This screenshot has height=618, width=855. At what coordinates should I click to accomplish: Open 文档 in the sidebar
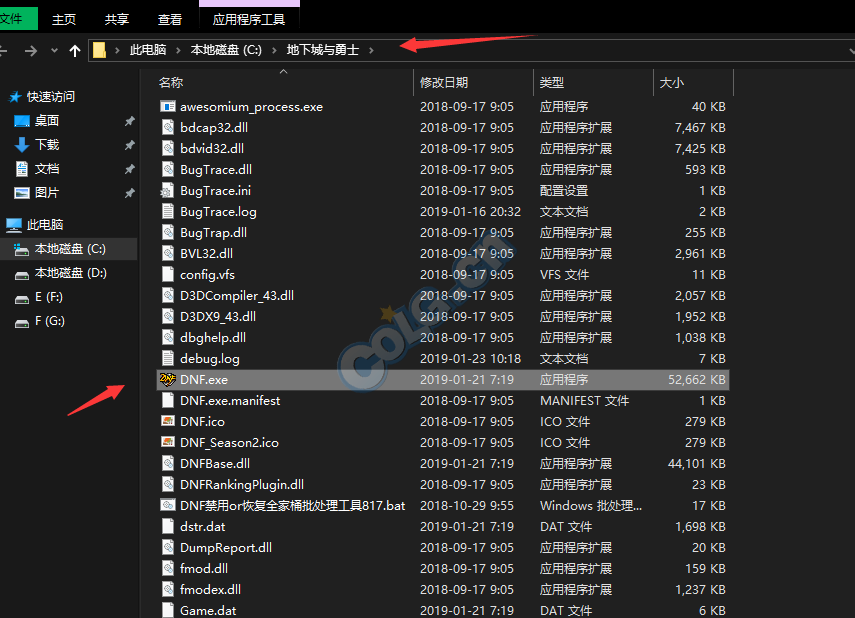tap(47, 169)
